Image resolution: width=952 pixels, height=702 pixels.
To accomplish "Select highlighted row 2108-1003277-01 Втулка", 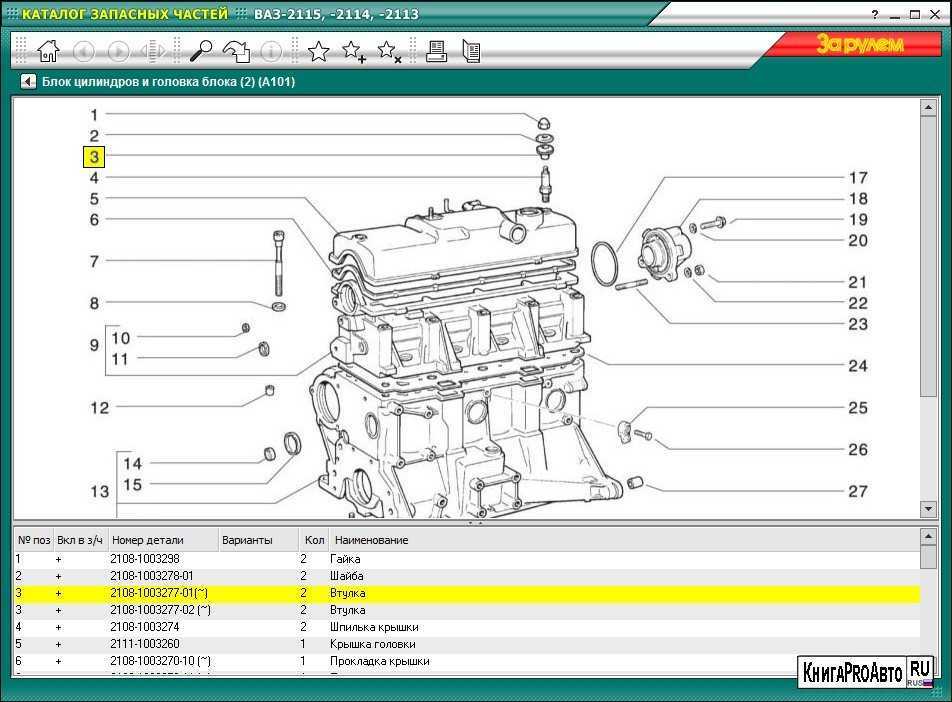I will click(467, 593).
